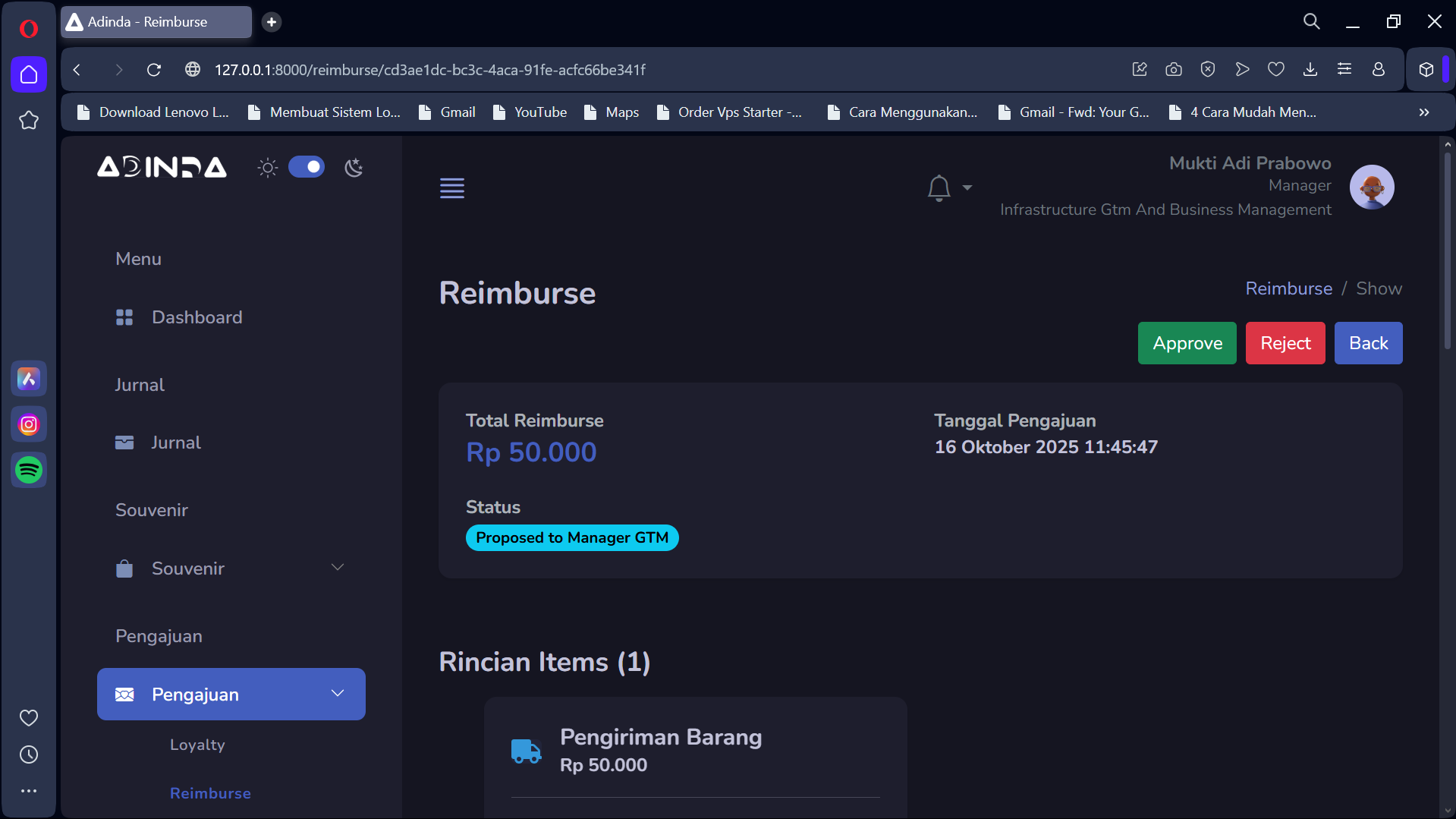This screenshot has height=819, width=1456.
Task: Open the Dashboard menu item
Action: [197, 317]
